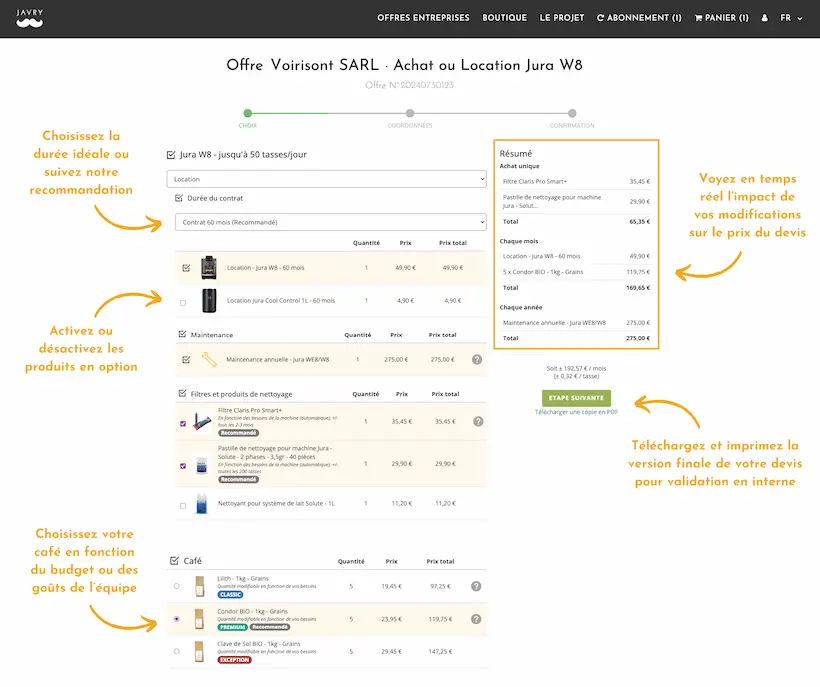Open the Contrat 60 mois dropdown
Screen dimensions: 820x687
click(331, 222)
